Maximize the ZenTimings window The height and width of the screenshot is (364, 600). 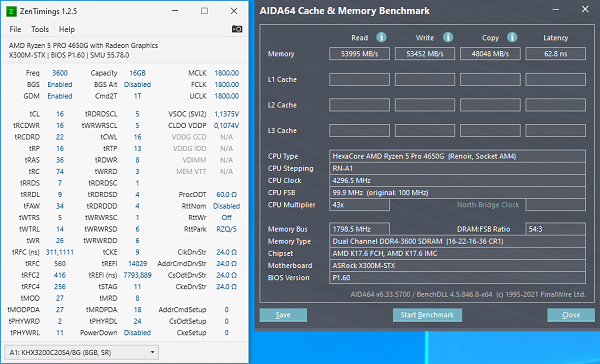(x=204, y=11)
